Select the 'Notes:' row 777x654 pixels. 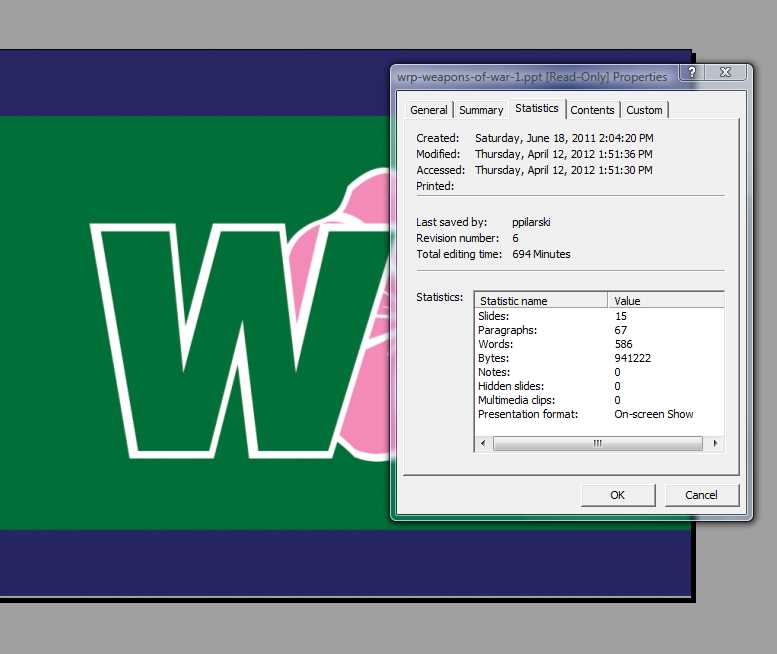pos(600,372)
